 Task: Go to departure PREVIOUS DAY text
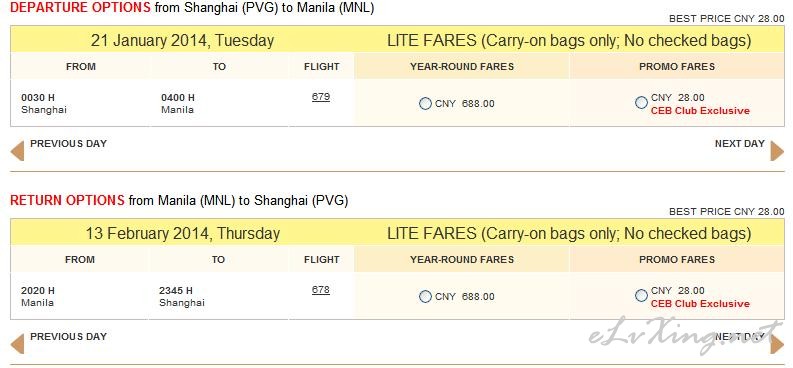point(68,144)
